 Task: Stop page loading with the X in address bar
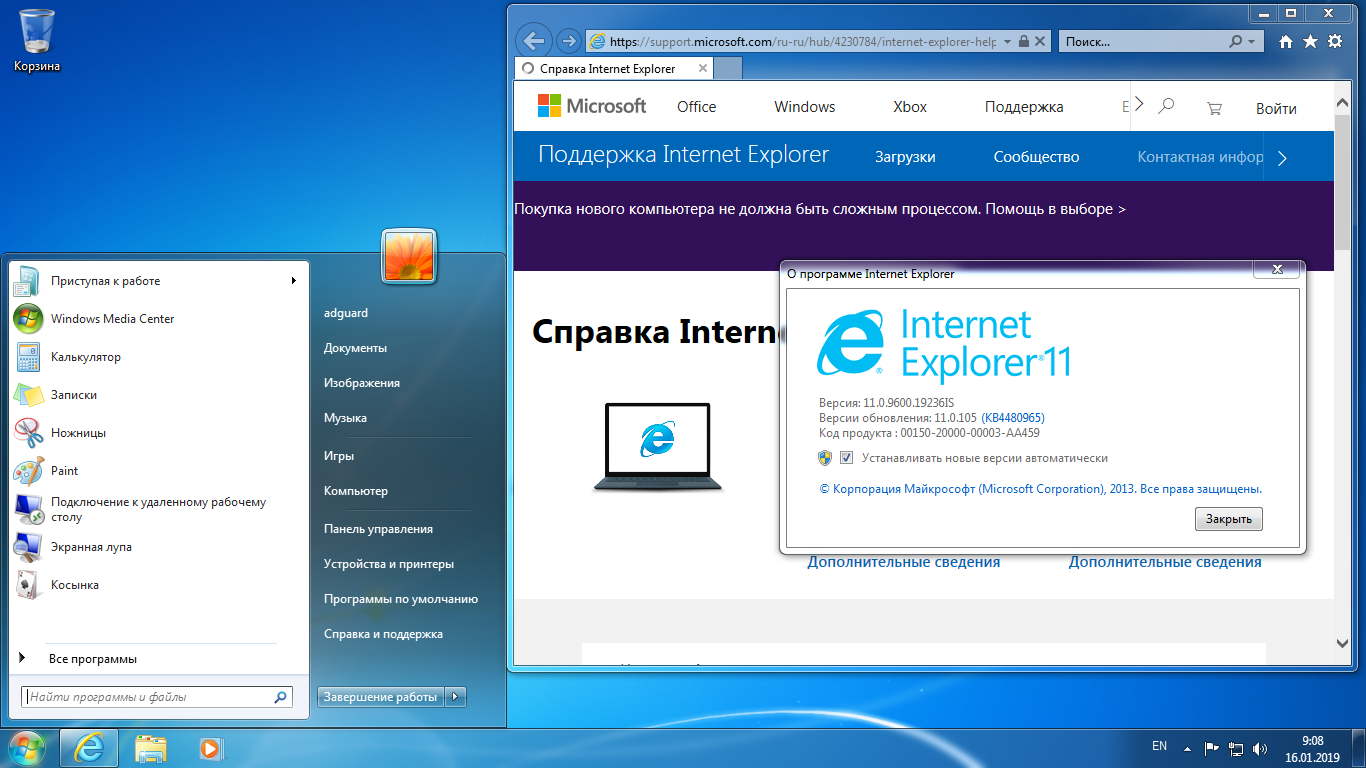pyautogui.click(x=1040, y=42)
